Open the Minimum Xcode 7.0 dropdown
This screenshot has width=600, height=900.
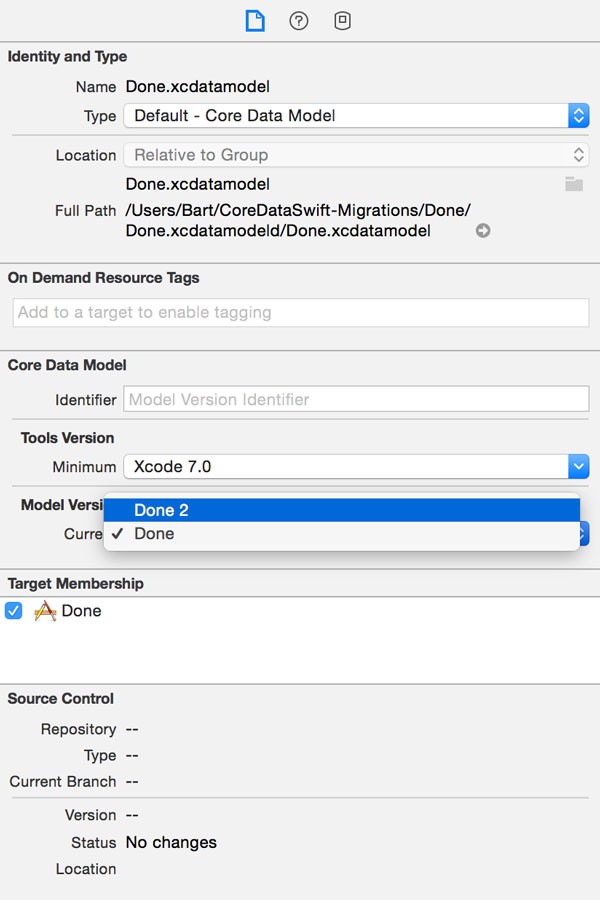[x=357, y=467]
